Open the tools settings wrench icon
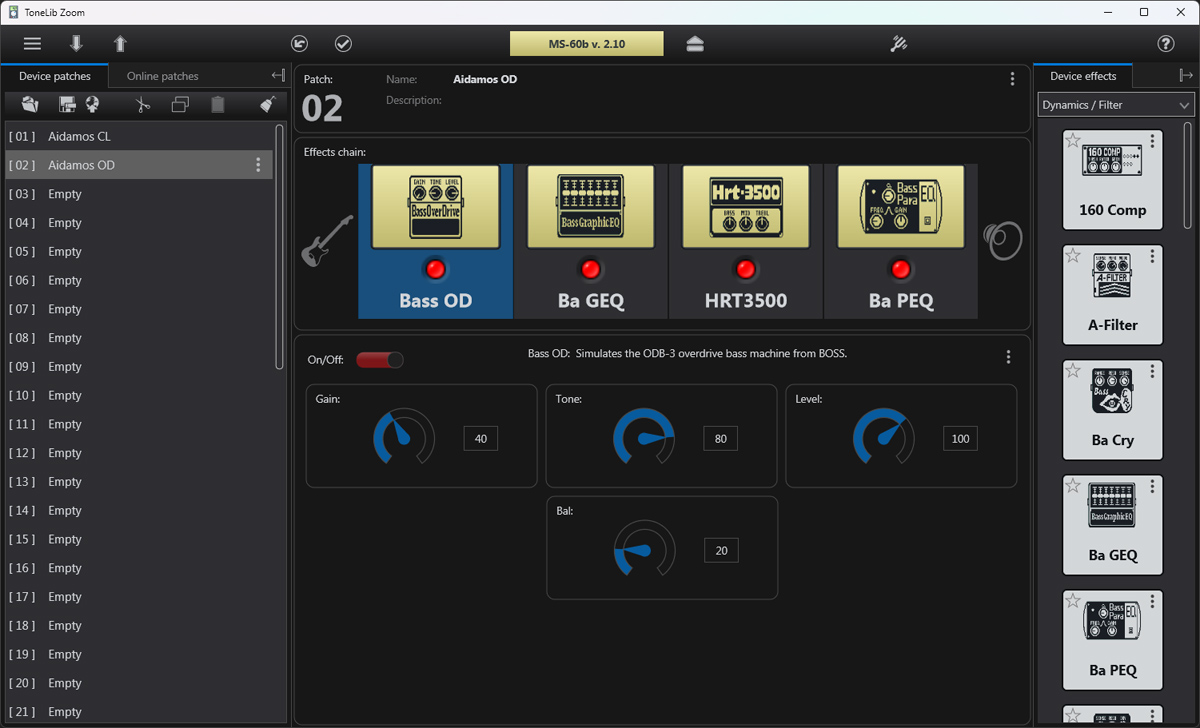1200x728 pixels. pos(898,43)
